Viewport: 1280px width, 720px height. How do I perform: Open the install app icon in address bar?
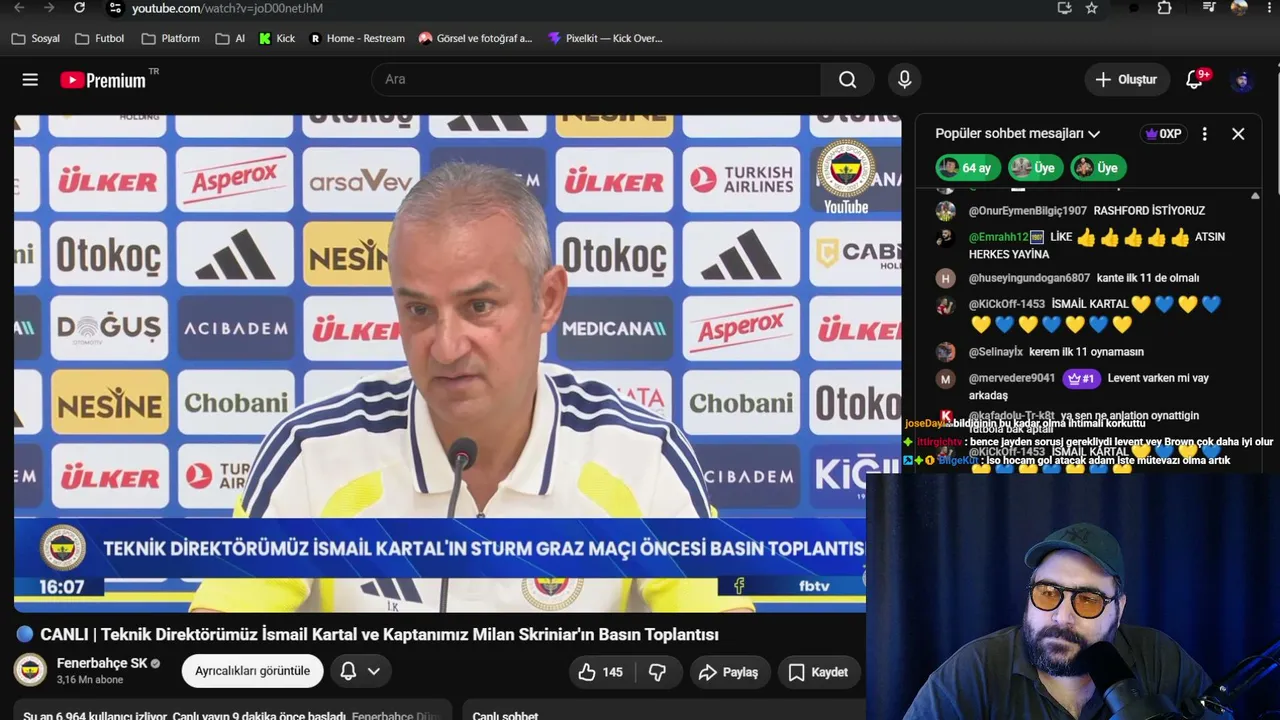pos(1064,8)
